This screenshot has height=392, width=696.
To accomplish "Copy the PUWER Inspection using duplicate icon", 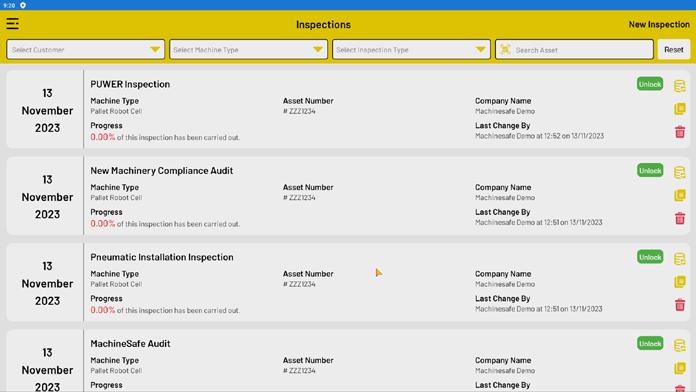I will (x=680, y=109).
